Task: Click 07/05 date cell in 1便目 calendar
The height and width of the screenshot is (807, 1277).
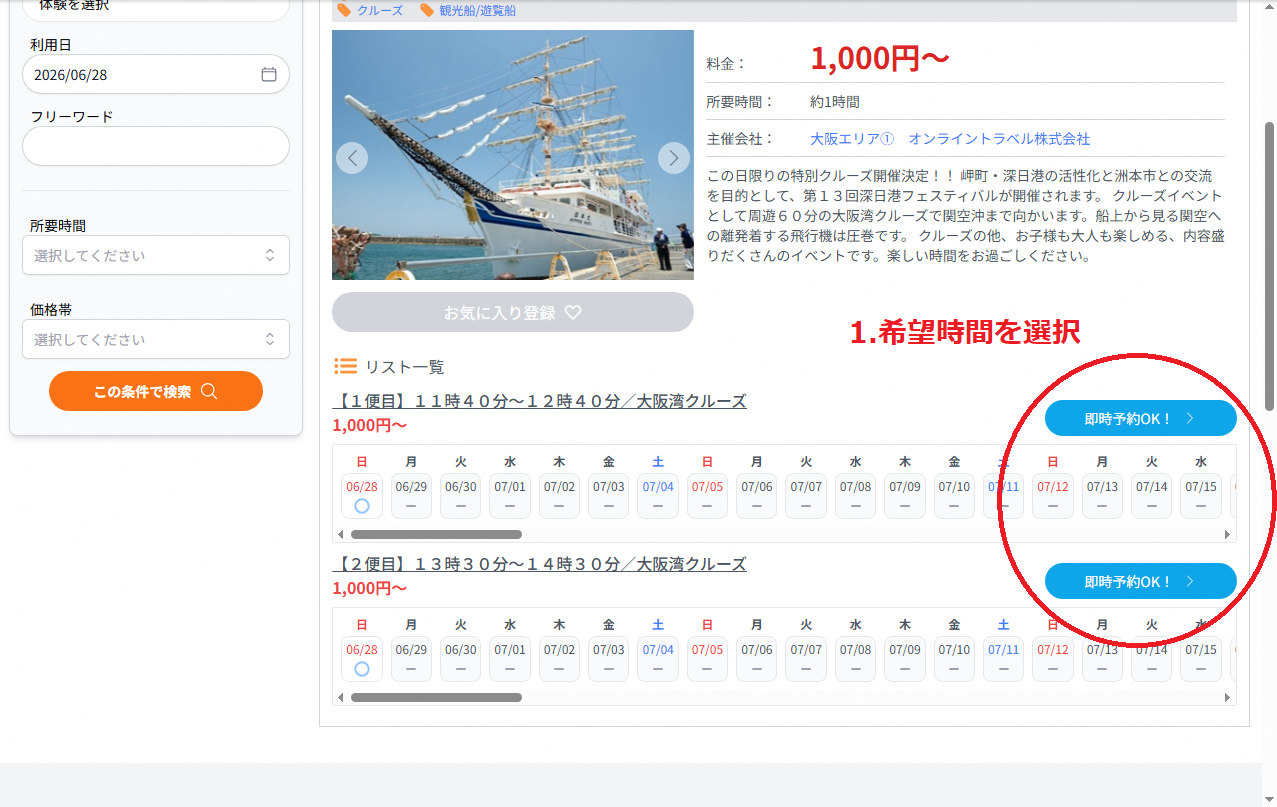Action: (x=707, y=496)
